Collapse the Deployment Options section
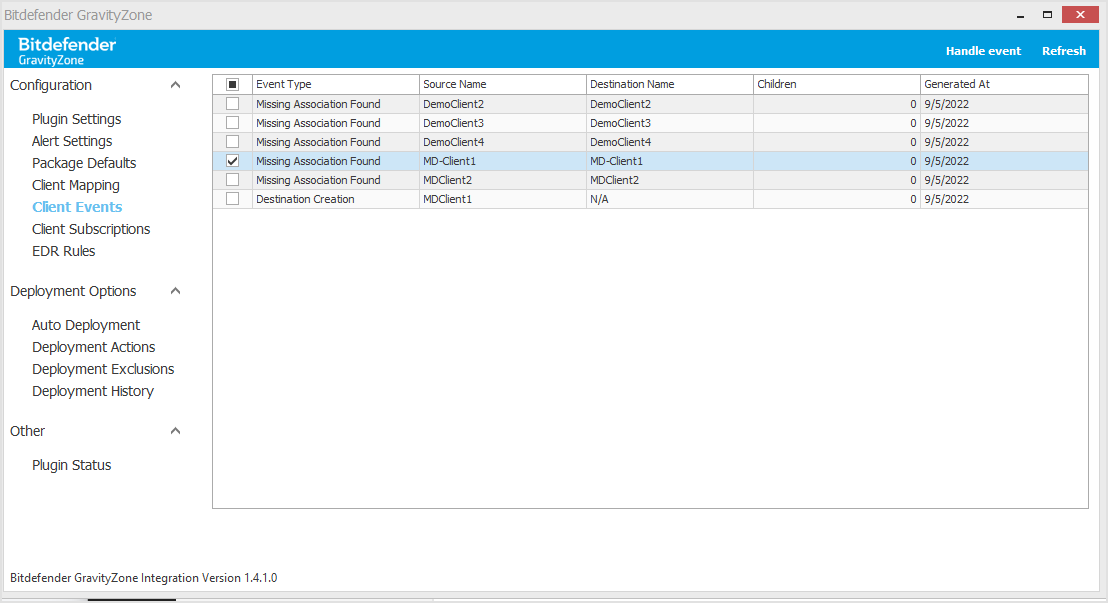This screenshot has height=603, width=1108. [x=175, y=290]
